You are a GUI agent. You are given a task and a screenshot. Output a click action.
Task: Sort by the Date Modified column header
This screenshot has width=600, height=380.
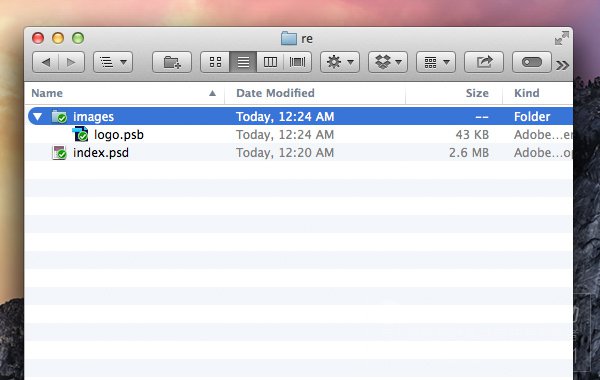tap(315, 93)
